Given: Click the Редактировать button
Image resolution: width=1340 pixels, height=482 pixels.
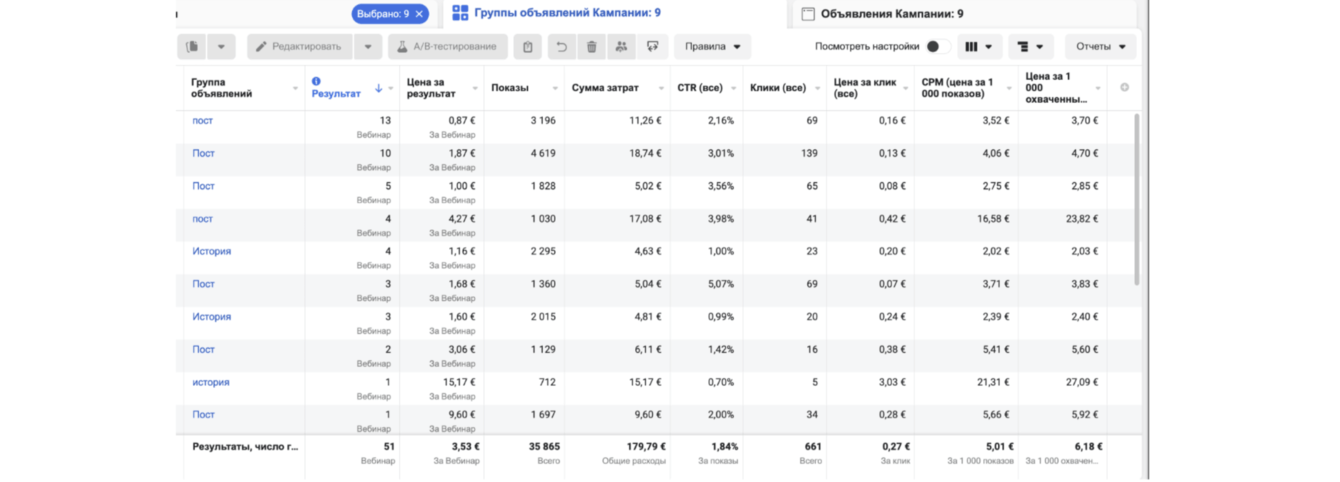Looking at the screenshot, I should click(x=299, y=47).
